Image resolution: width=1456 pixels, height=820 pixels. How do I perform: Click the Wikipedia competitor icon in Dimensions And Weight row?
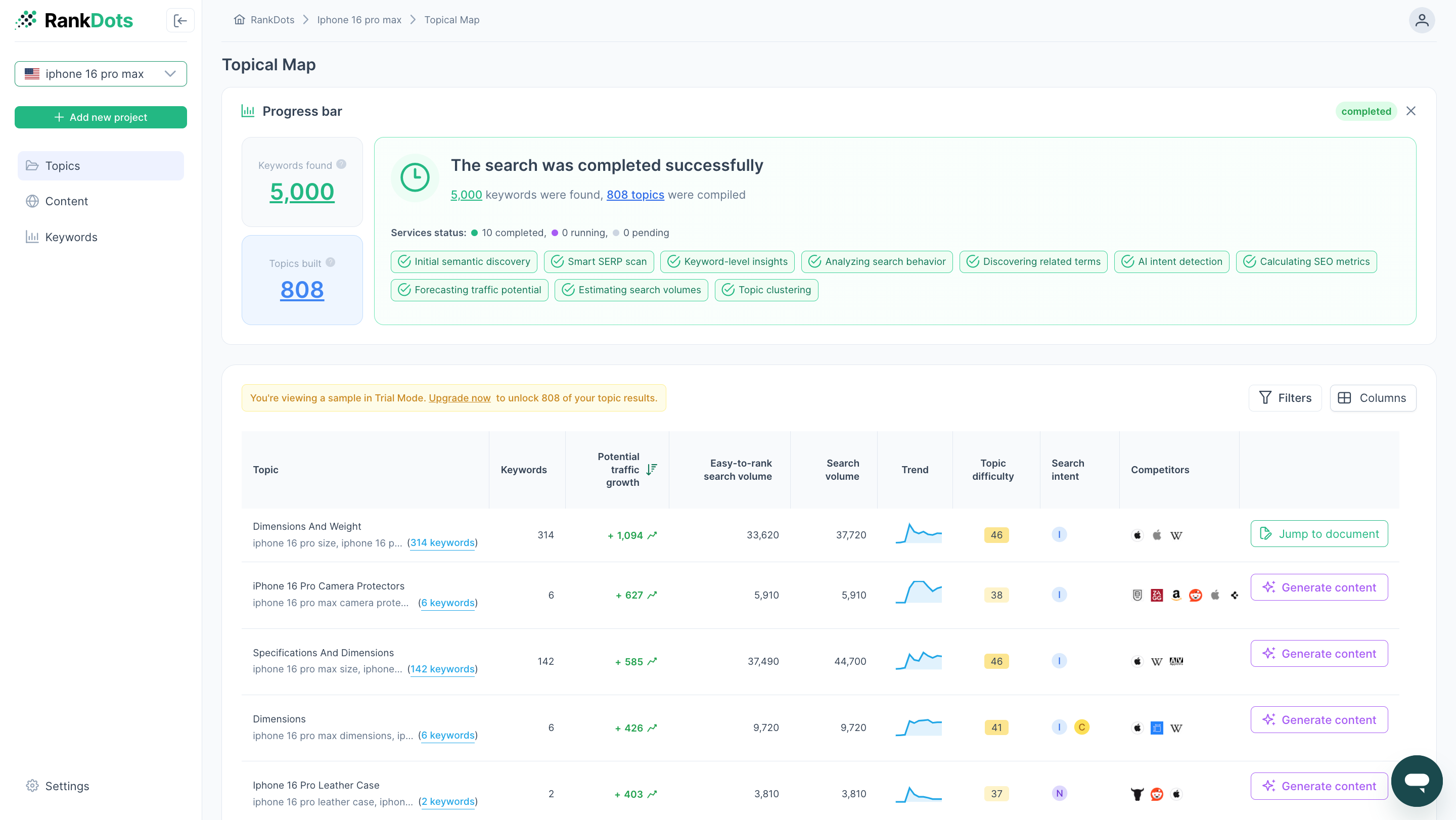[1175, 535]
